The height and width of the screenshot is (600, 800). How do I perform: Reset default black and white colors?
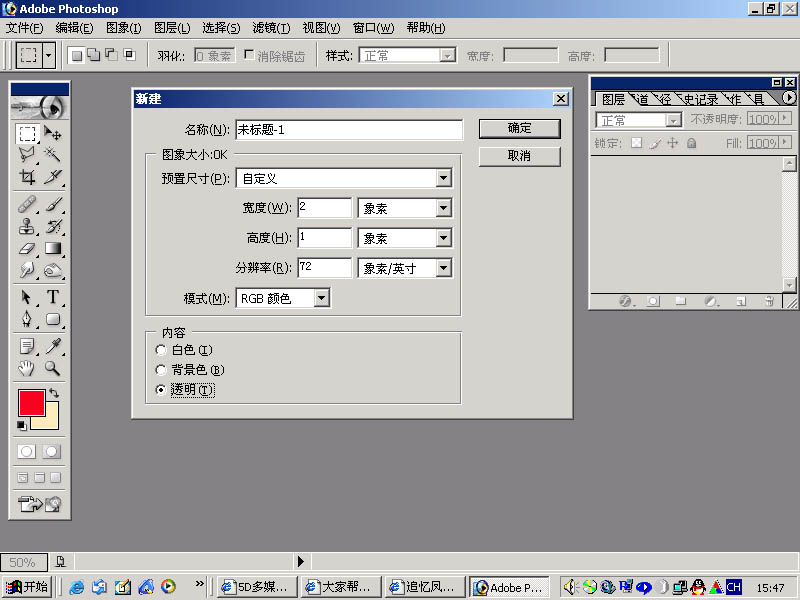click(21, 426)
